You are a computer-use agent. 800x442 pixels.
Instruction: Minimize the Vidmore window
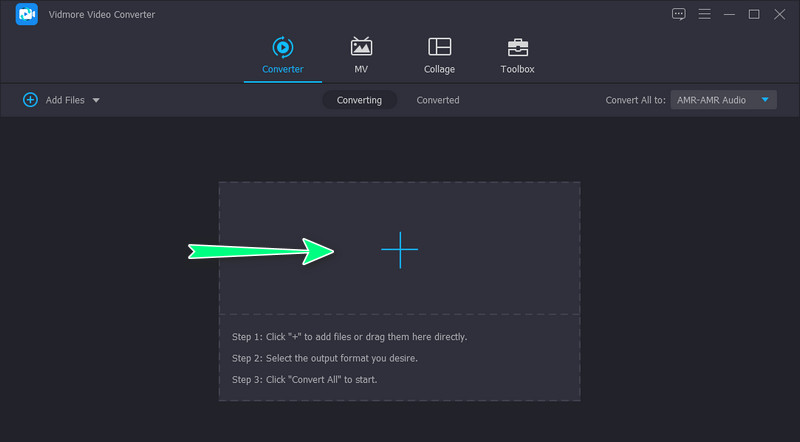pyautogui.click(x=730, y=14)
